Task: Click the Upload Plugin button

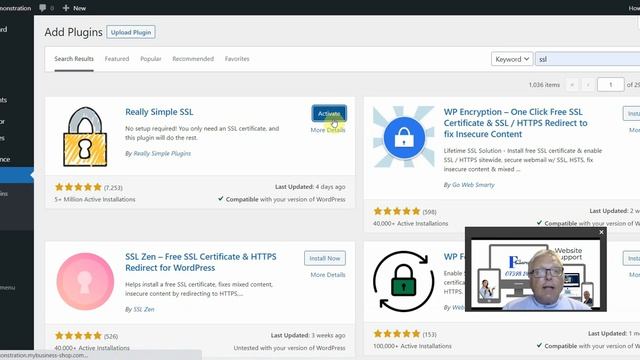Action: (131, 32)
